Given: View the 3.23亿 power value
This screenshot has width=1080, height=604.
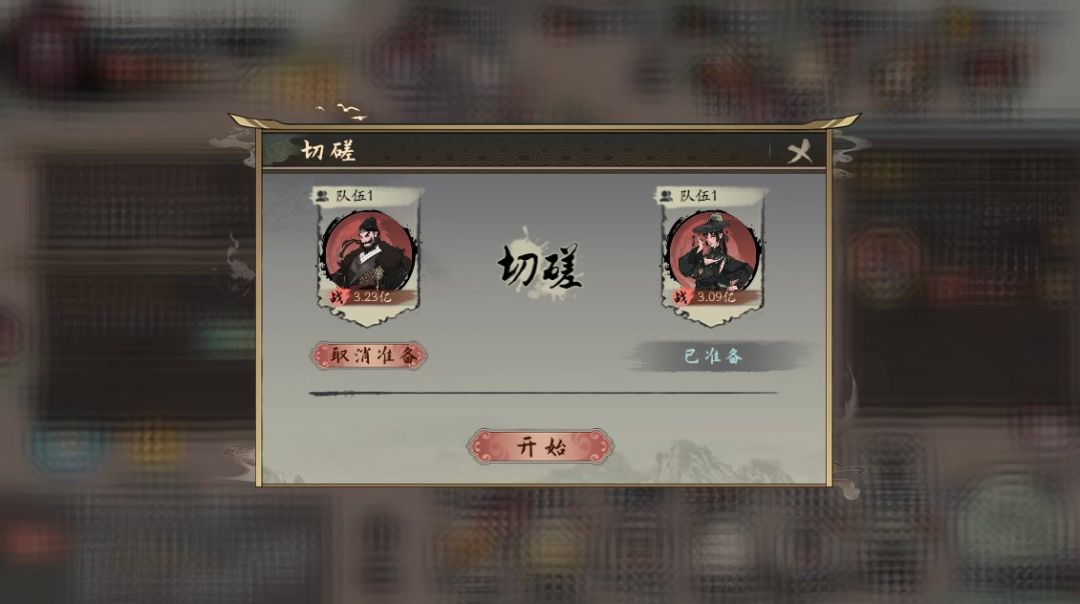Looking at the screenshot, I should click(373, 298).
